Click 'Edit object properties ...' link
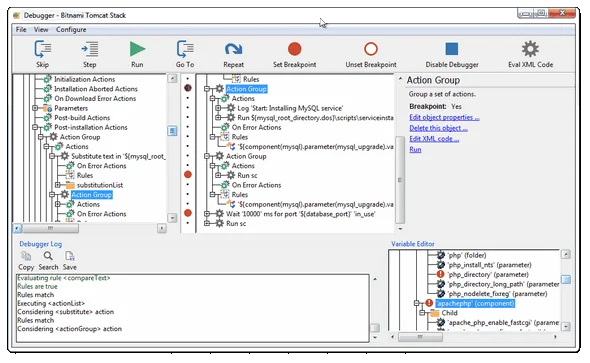This screenshot has width=590, height=363. pos(444,117)
